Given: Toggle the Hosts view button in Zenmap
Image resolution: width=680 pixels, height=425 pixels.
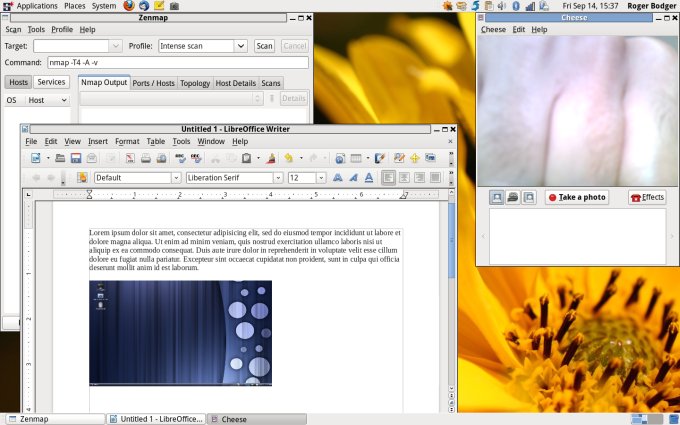Looking at the screenshot, I should pos(18,82).
